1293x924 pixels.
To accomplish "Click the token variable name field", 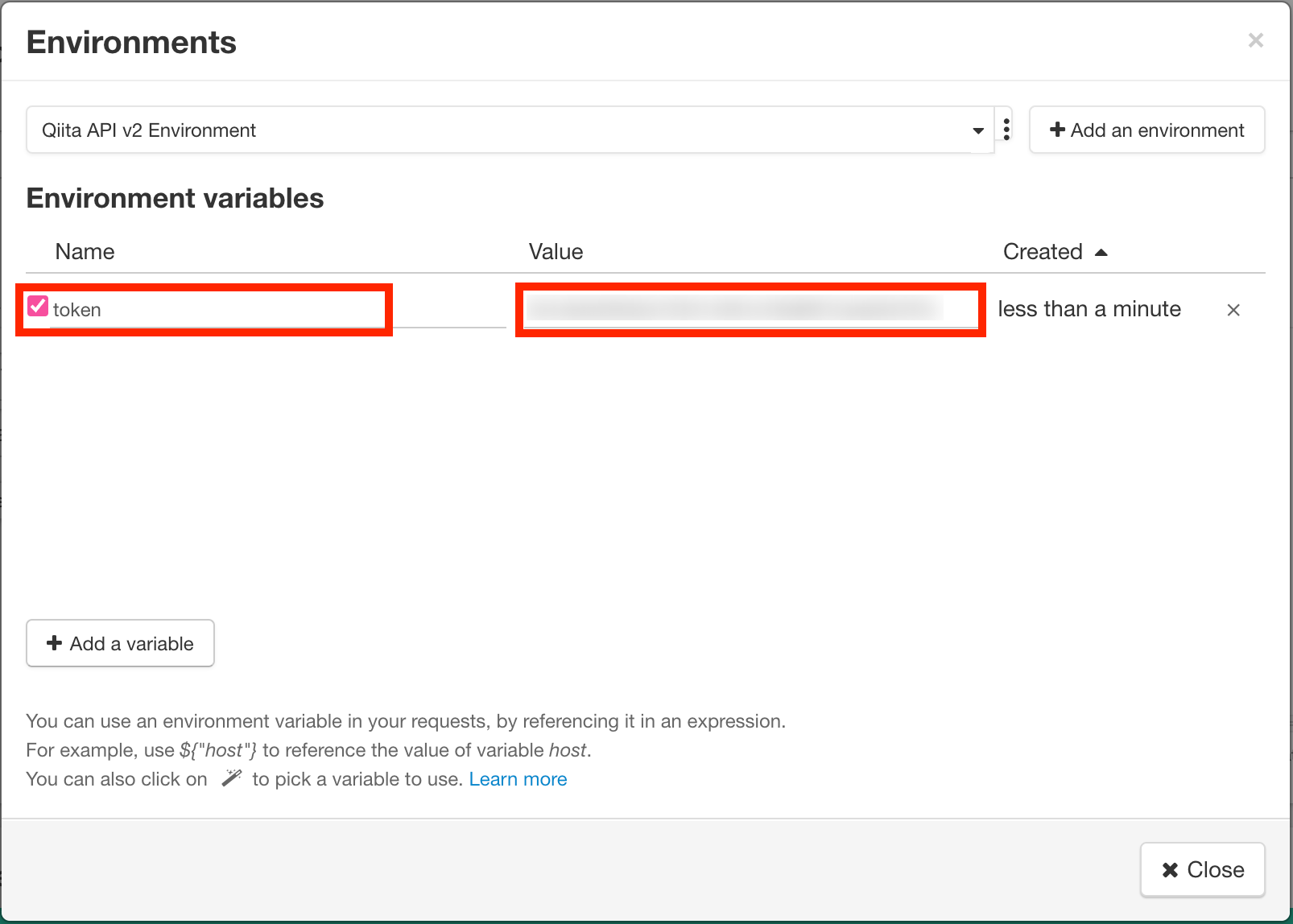I will [x=217, y=310].
